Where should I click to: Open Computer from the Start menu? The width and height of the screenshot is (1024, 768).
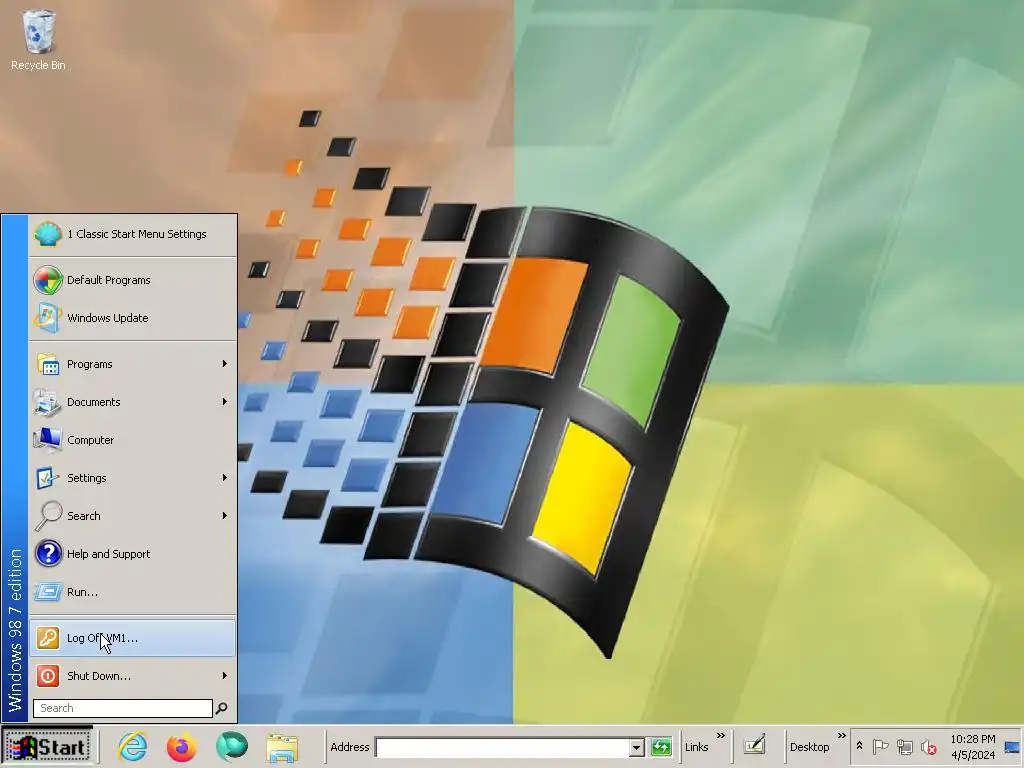click(133, 440)
